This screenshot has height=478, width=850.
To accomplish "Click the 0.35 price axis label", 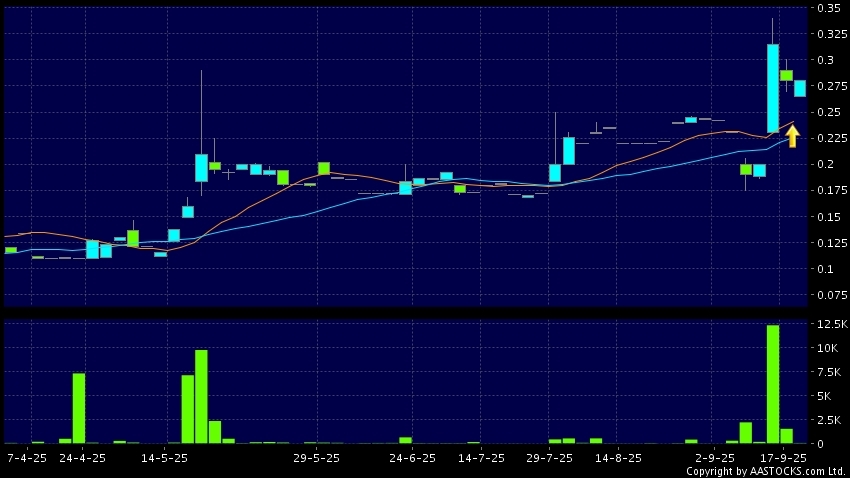I will click(x=829, y=8).
